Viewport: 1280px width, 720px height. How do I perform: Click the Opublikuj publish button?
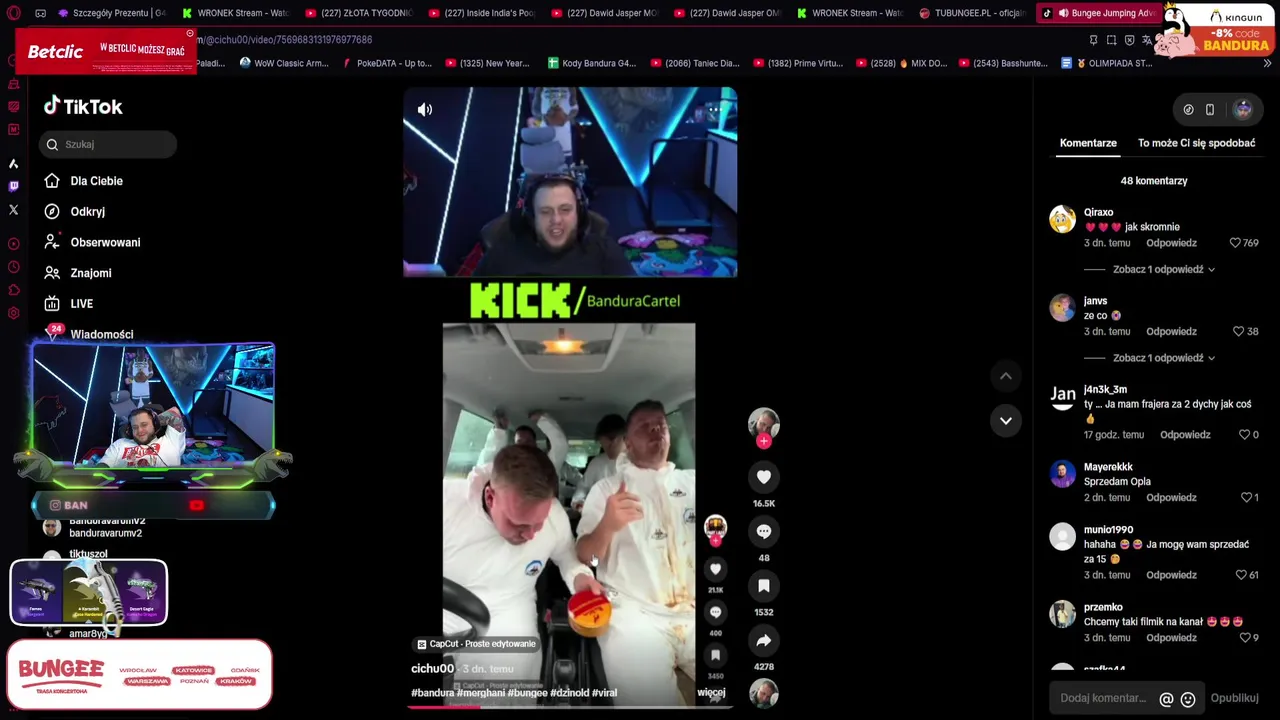pyautogui.click(x=1234, y=698)
